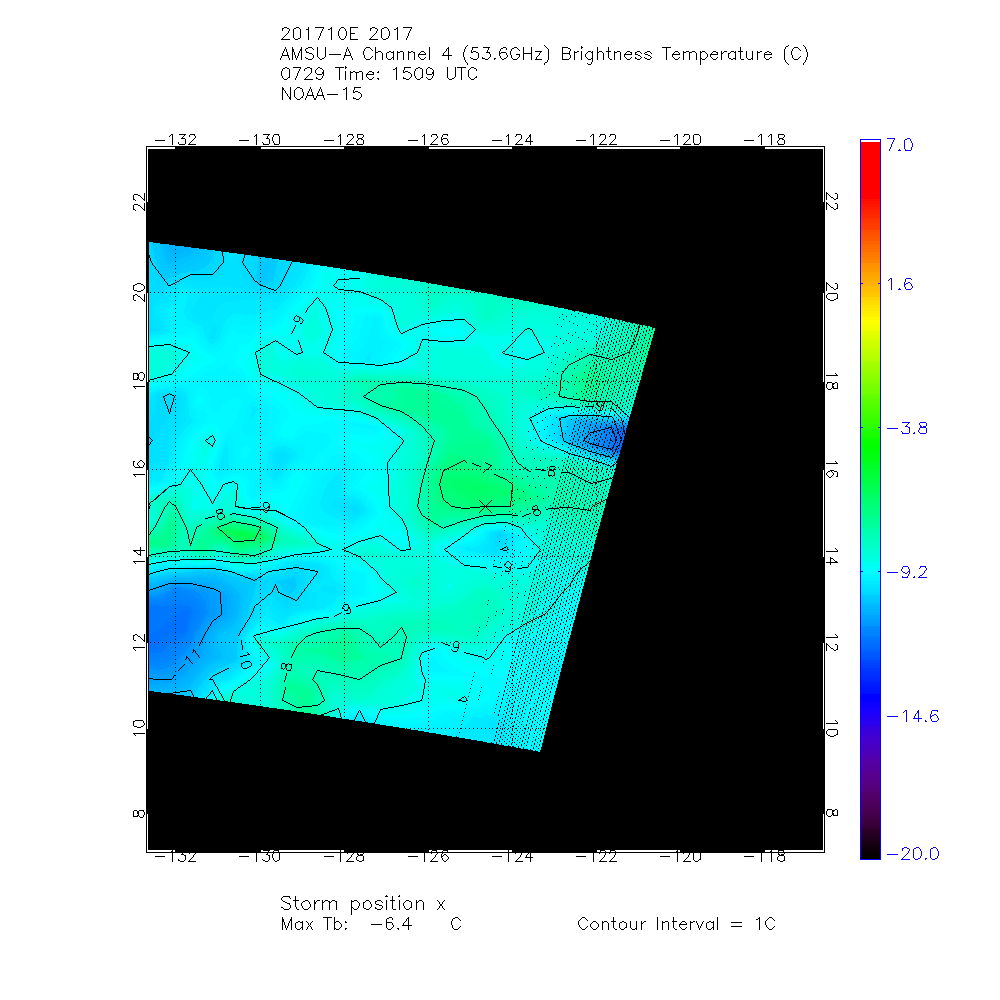Click the "-10" contour label
Image resolution: width=1000 pixels, height=1000 pixels.
pyautogui.click(x=244, y=656)
